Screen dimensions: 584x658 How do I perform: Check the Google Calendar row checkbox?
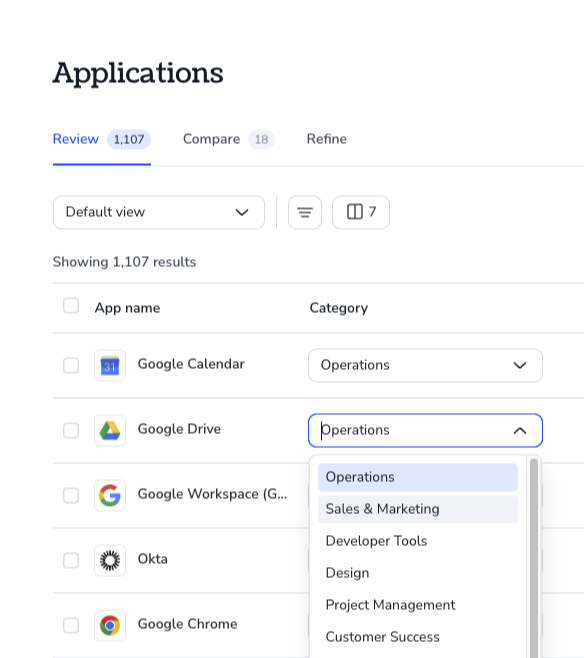coord(71,366)
